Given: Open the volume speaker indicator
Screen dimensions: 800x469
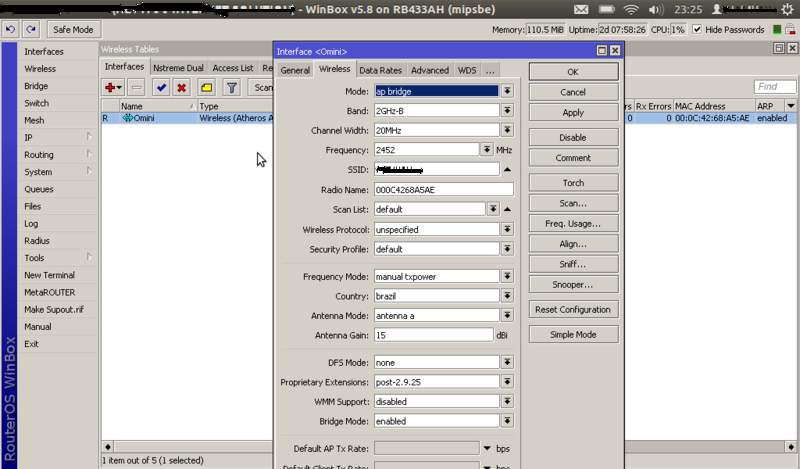Looking at the screenshot, I should click(656, 10).
